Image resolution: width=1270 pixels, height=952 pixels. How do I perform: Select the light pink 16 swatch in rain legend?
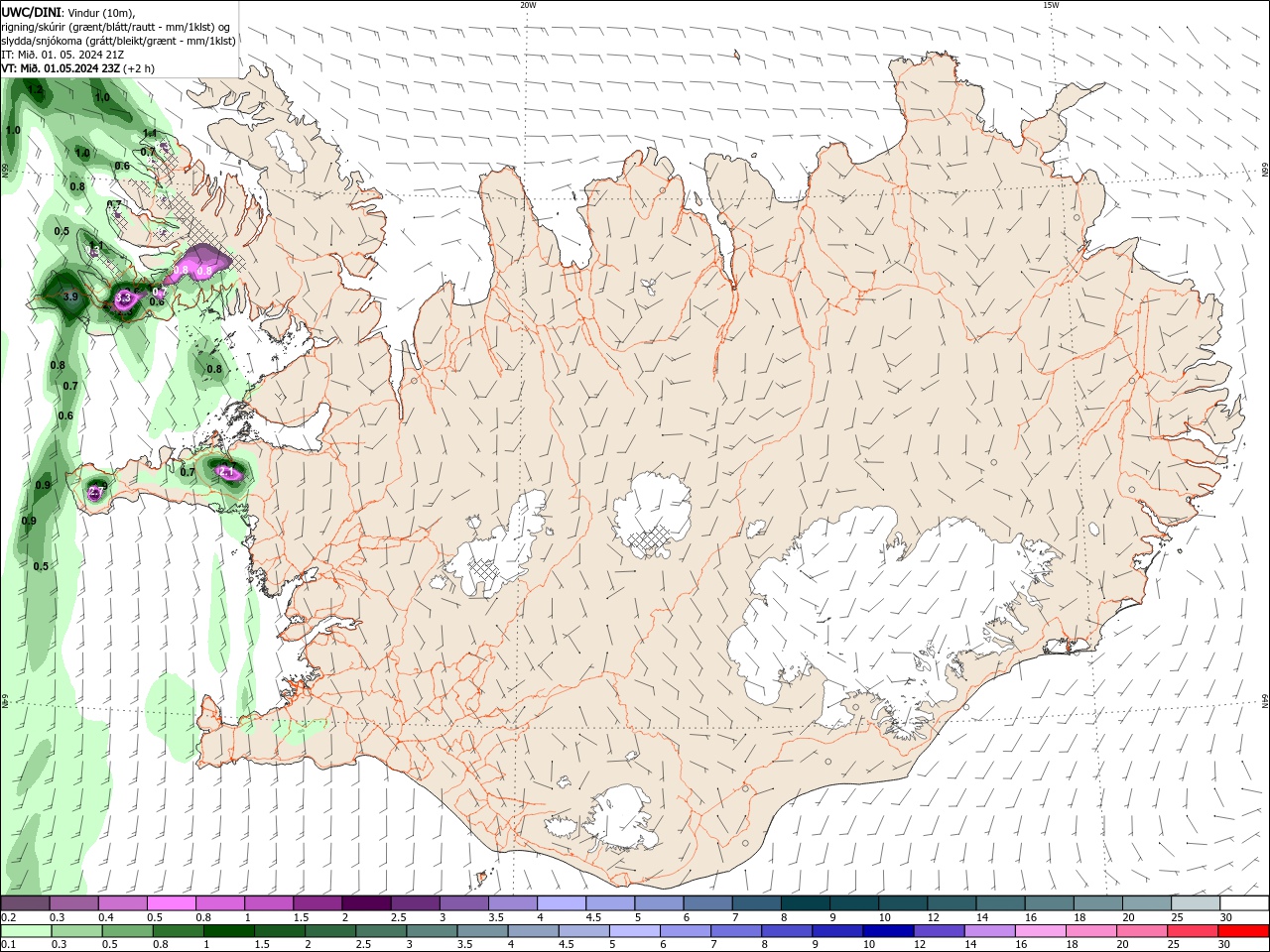coord(1040,931)
